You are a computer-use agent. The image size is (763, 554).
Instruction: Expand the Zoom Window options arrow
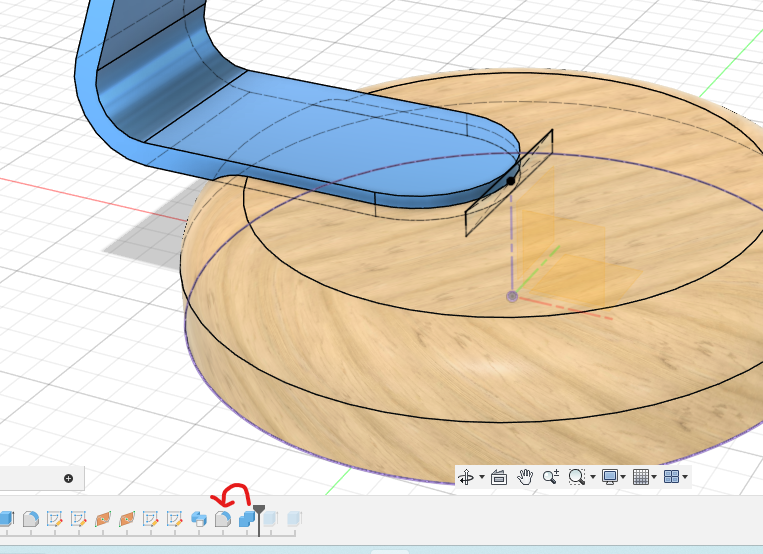pyautogui.click(x=592, y=478)
